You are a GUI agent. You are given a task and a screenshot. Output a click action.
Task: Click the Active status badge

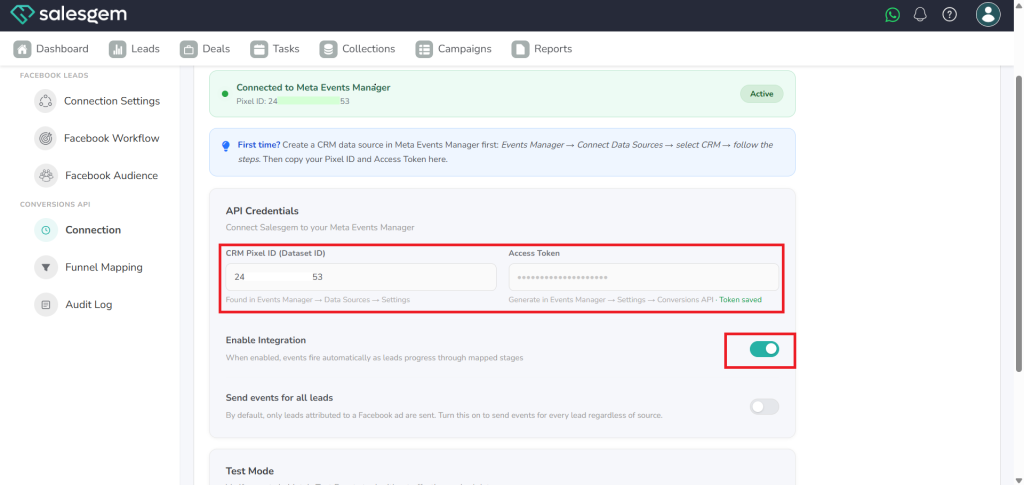pyautogui.click(x=761, y=94)
